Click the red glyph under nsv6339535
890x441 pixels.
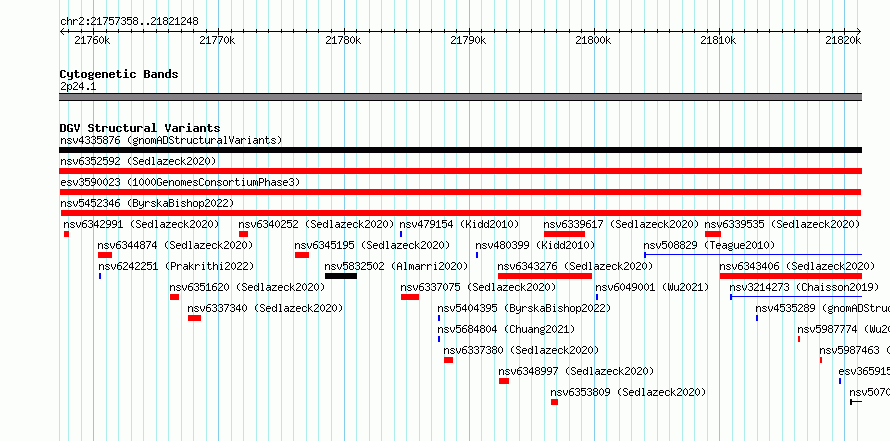pos(713,234)
